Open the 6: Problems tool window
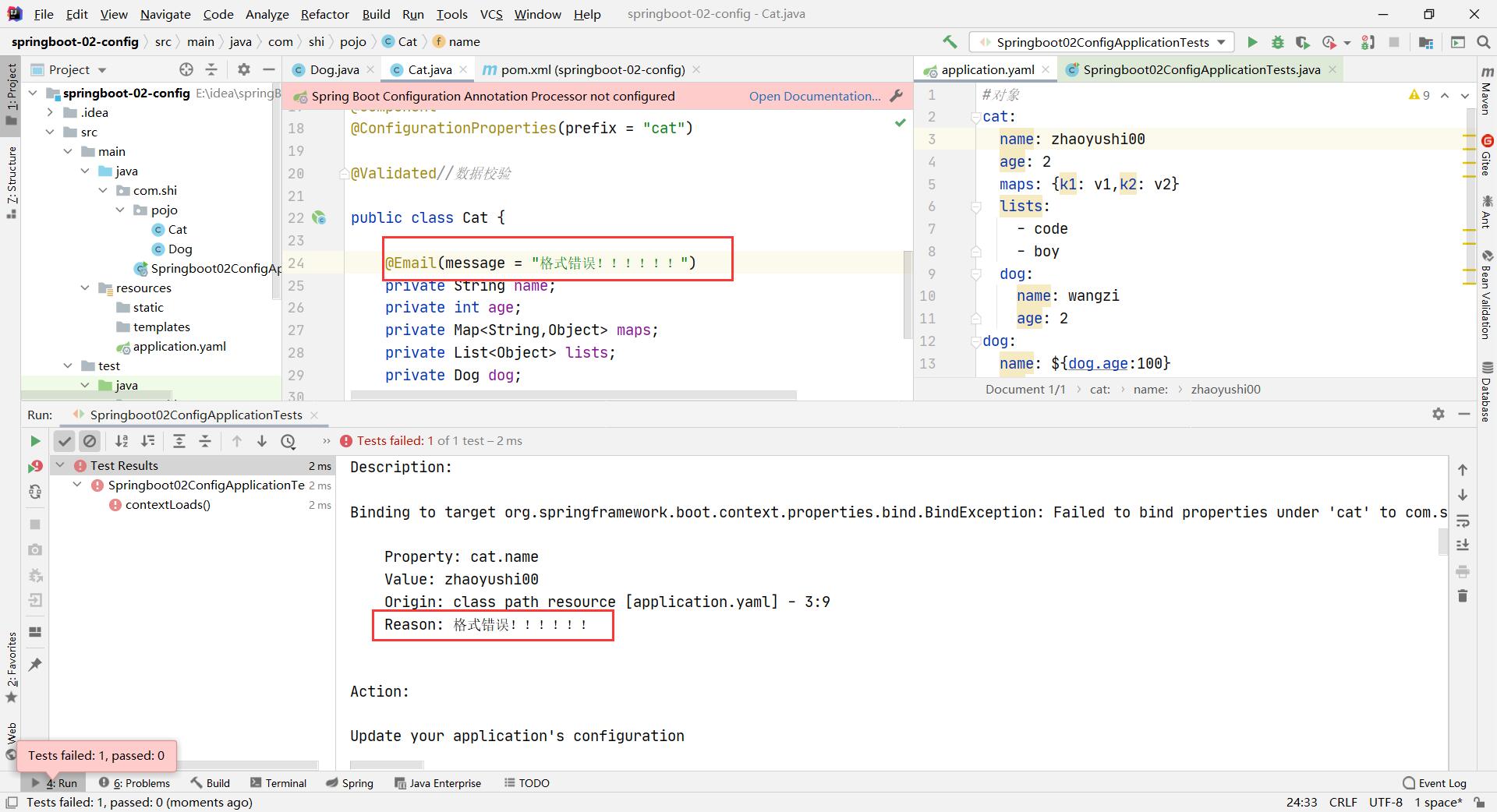 click(134, 783)
